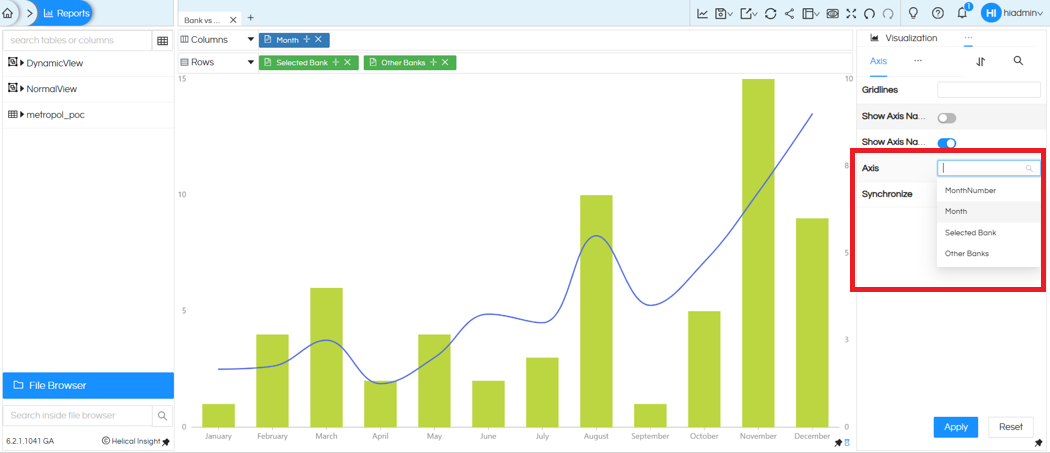Click the blue 8 link below chart
The width and height of the screenshot is (1050, 453).
pyautogui.click(x=847, y=443)
